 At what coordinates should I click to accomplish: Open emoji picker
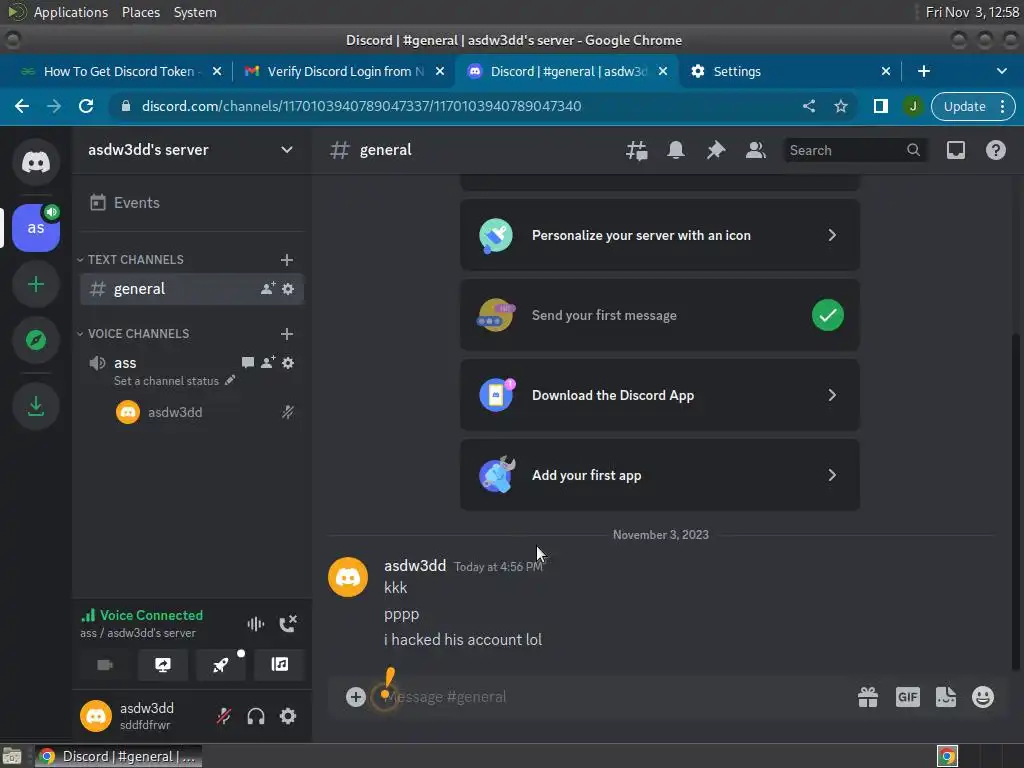click(x=983, y=697)
